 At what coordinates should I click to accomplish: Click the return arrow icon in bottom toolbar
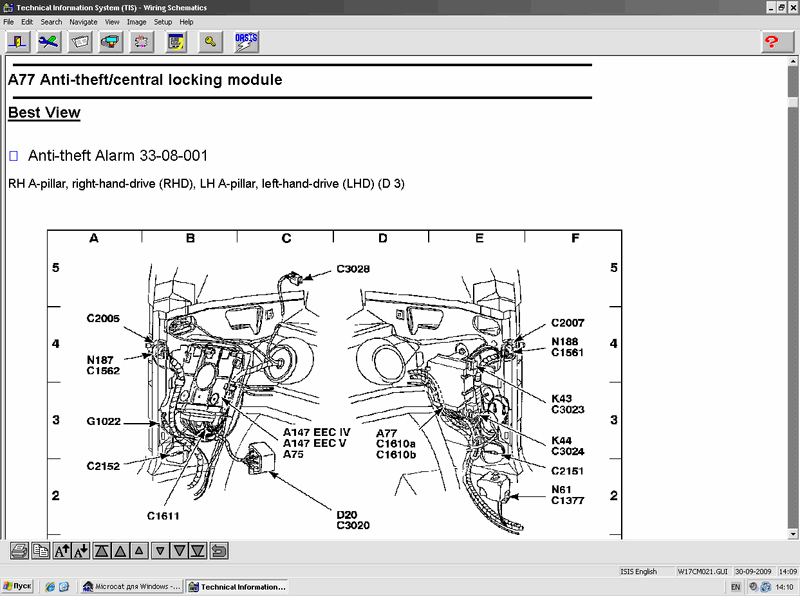point(219,550)
